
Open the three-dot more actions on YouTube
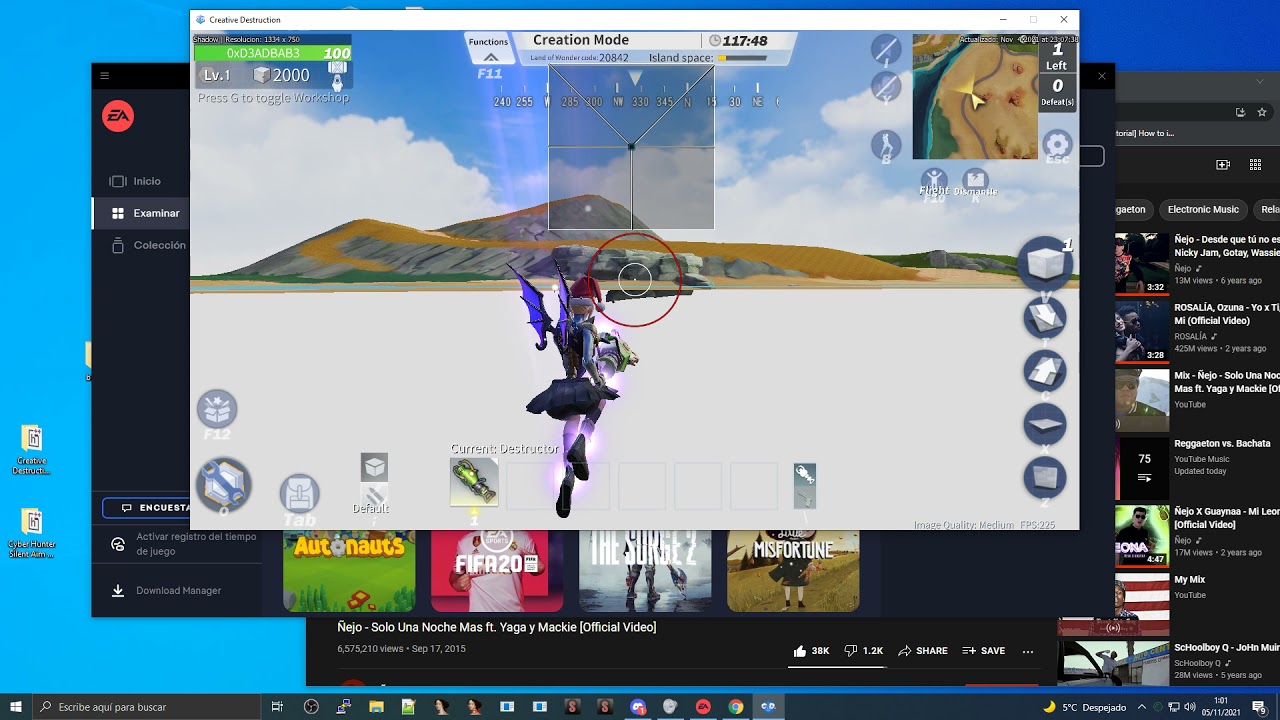1028,651
